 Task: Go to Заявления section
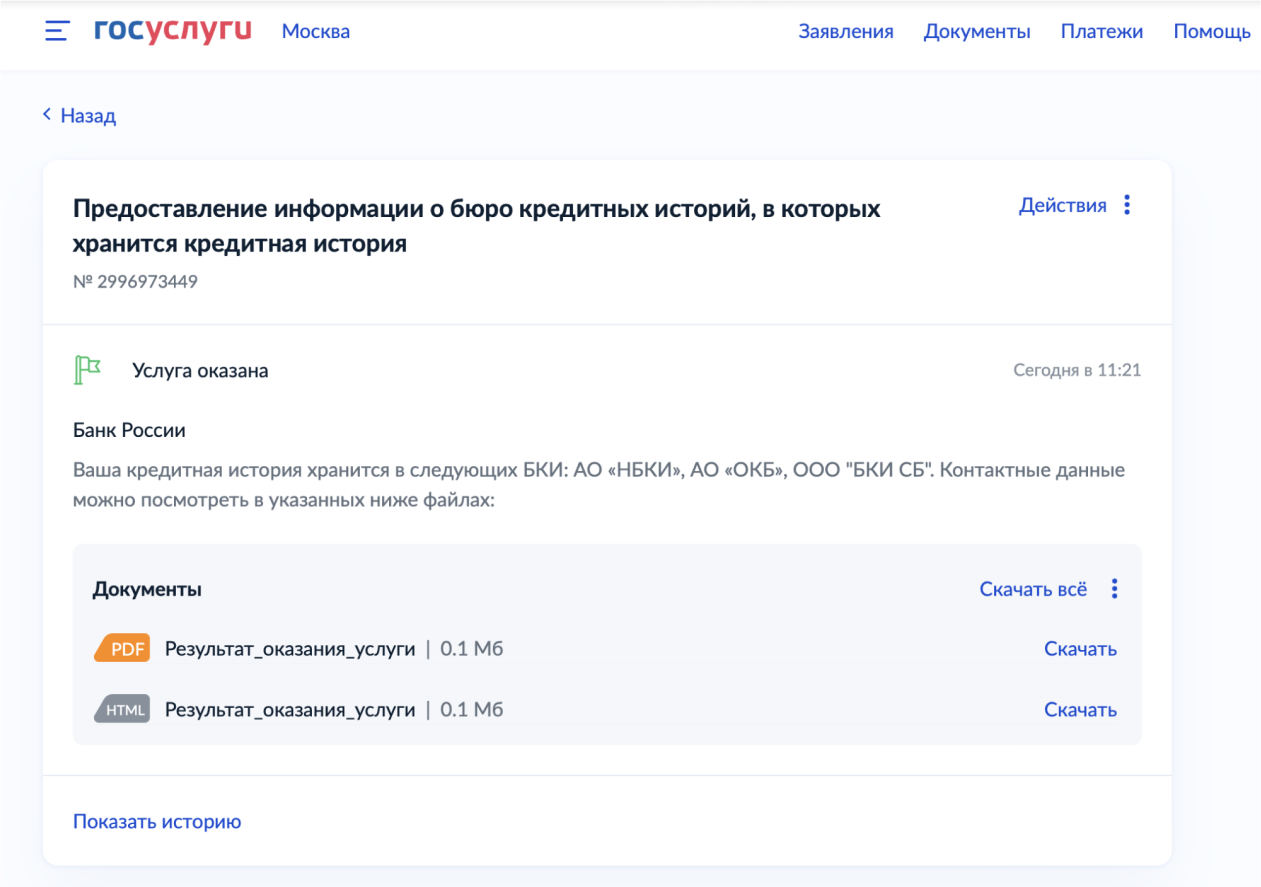point(845,31)
